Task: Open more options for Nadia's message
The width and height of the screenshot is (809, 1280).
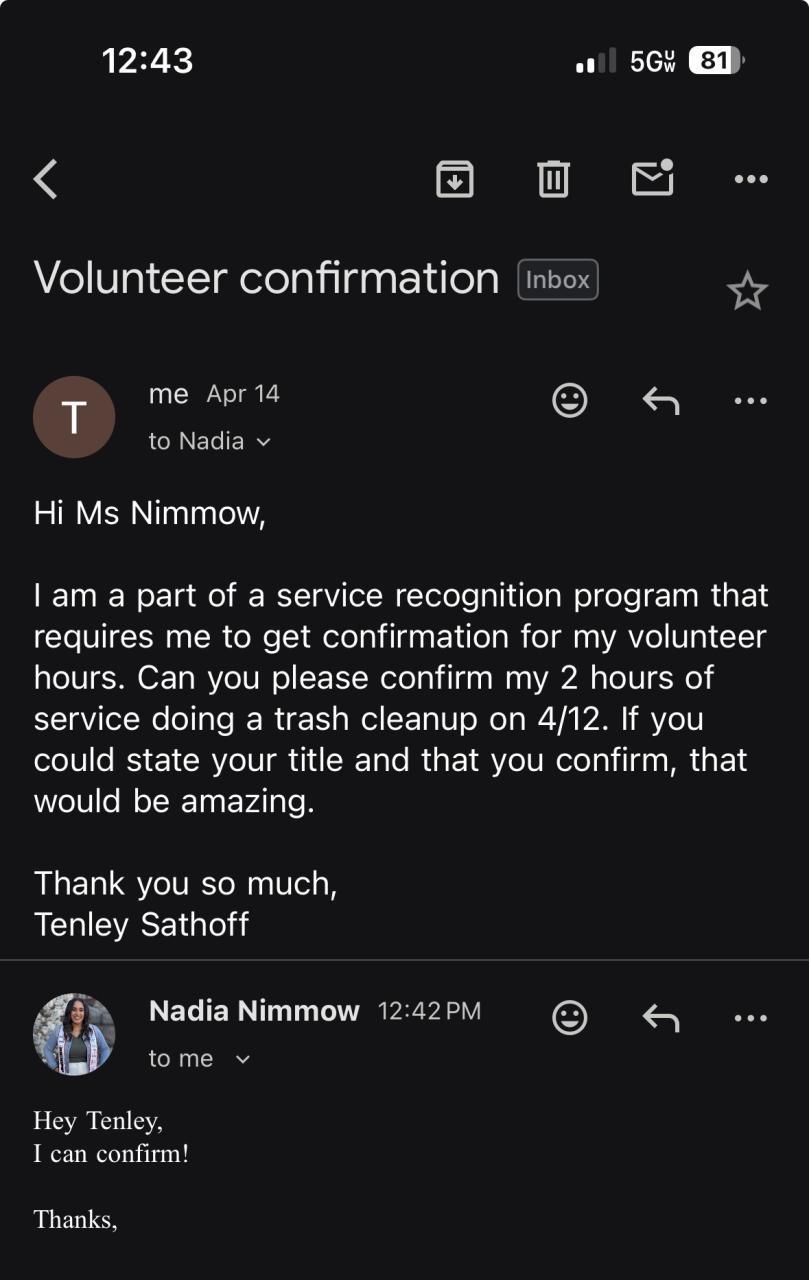Action: pos(750,1018)
